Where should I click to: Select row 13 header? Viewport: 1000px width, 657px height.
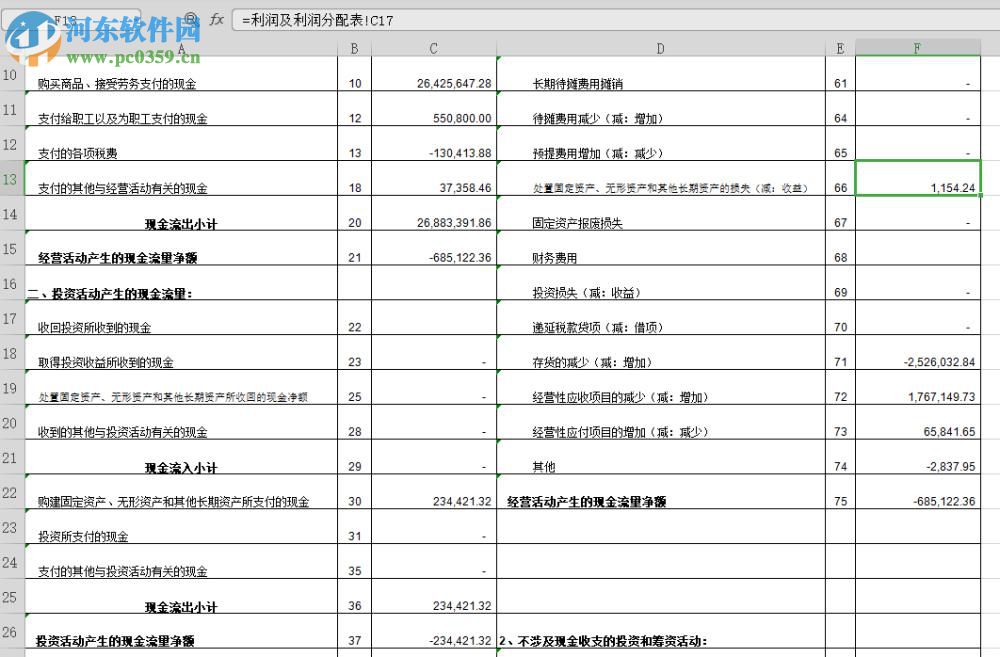tap(10, 180)
